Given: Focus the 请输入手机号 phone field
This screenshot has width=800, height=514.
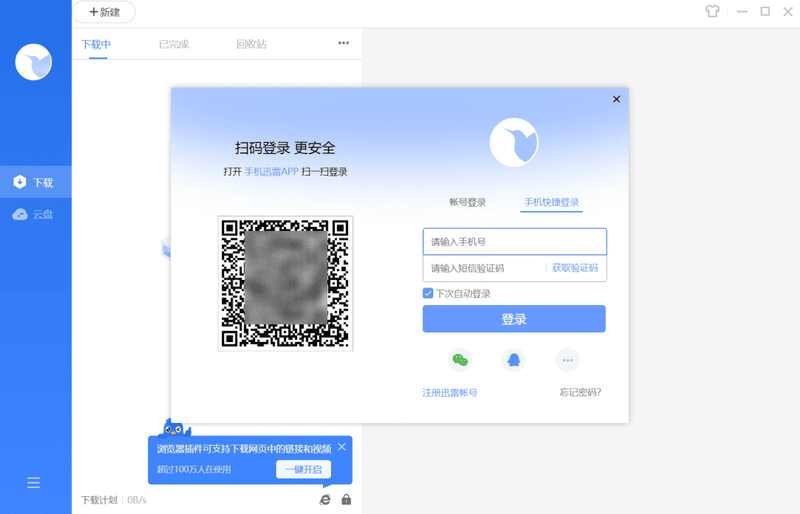Looking at the screenshot, I should coord(514,241).
